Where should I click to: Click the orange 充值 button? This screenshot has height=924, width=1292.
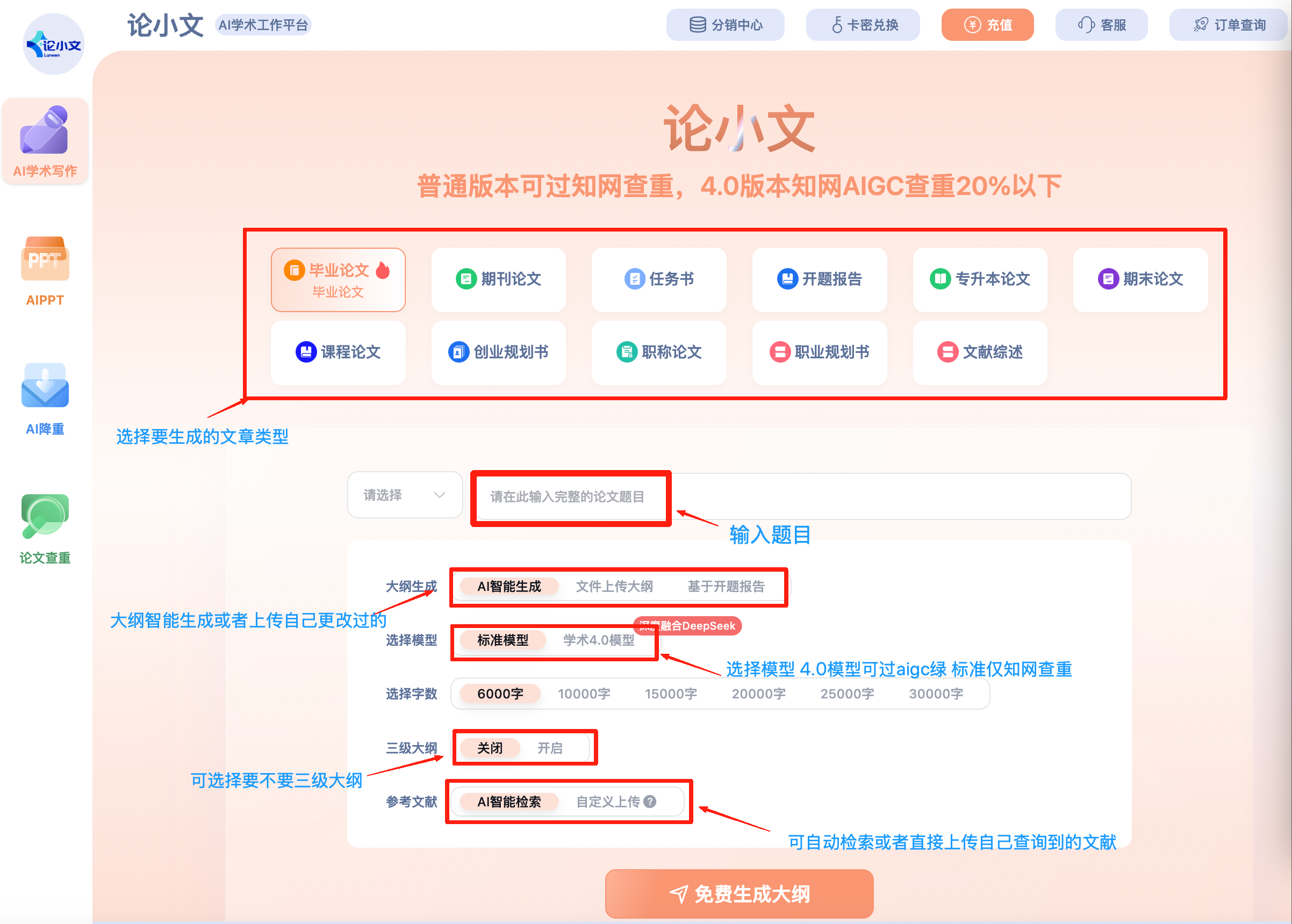[x=987, y=25]
